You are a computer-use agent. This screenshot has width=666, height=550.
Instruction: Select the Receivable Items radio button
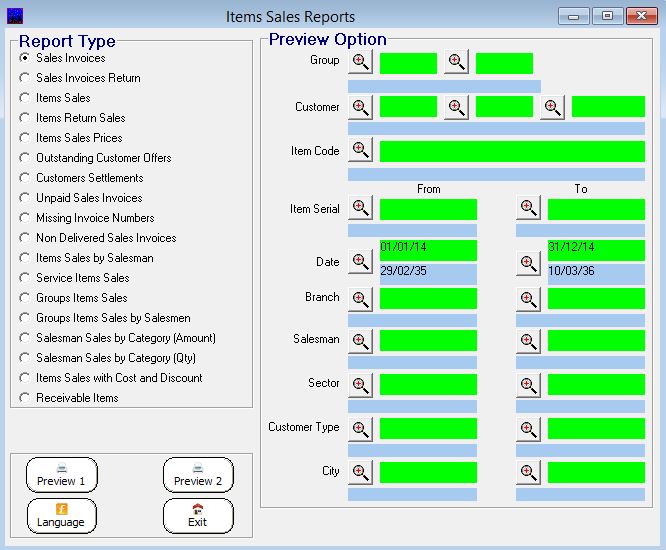25,398
